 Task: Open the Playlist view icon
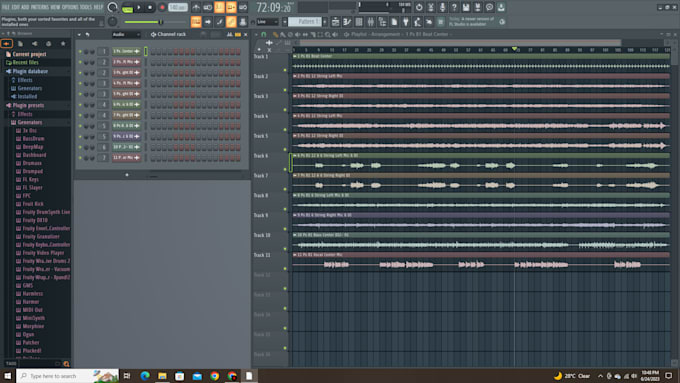335,22
